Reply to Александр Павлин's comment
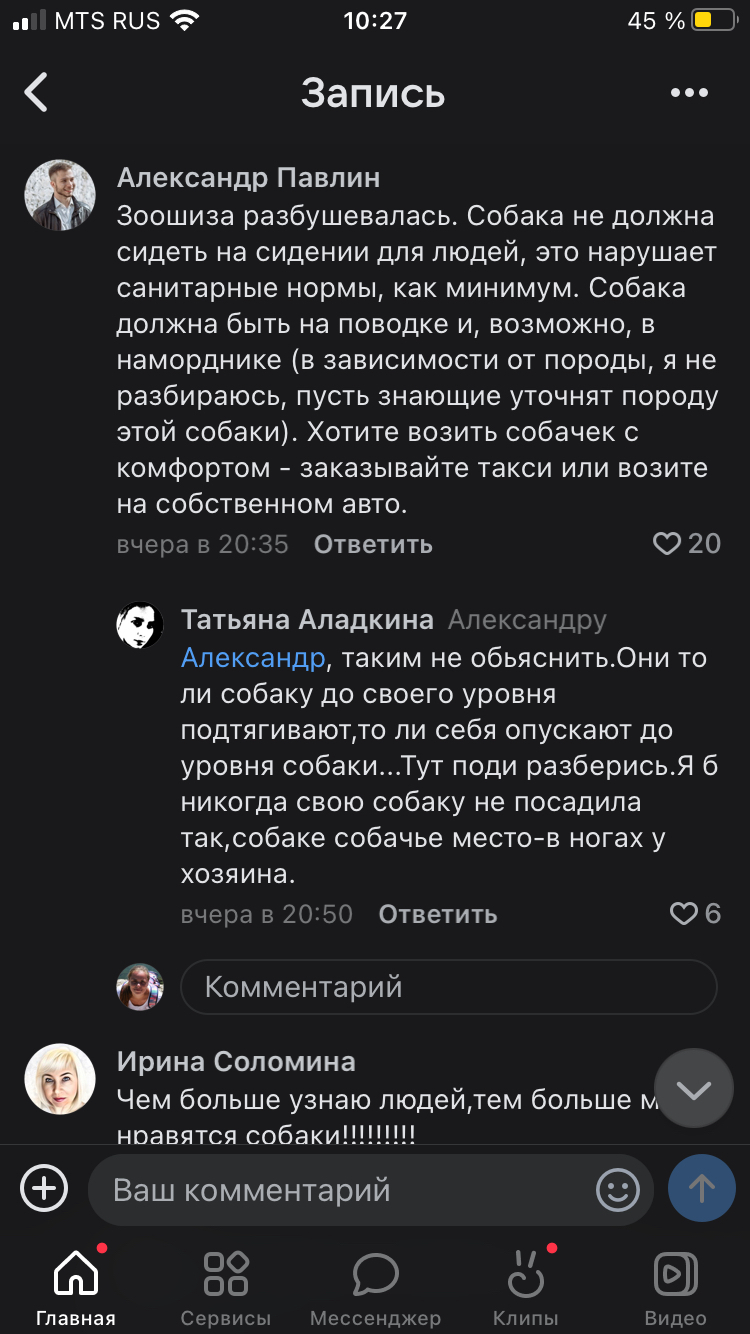The image size is (750, 1334). (373, 544)
